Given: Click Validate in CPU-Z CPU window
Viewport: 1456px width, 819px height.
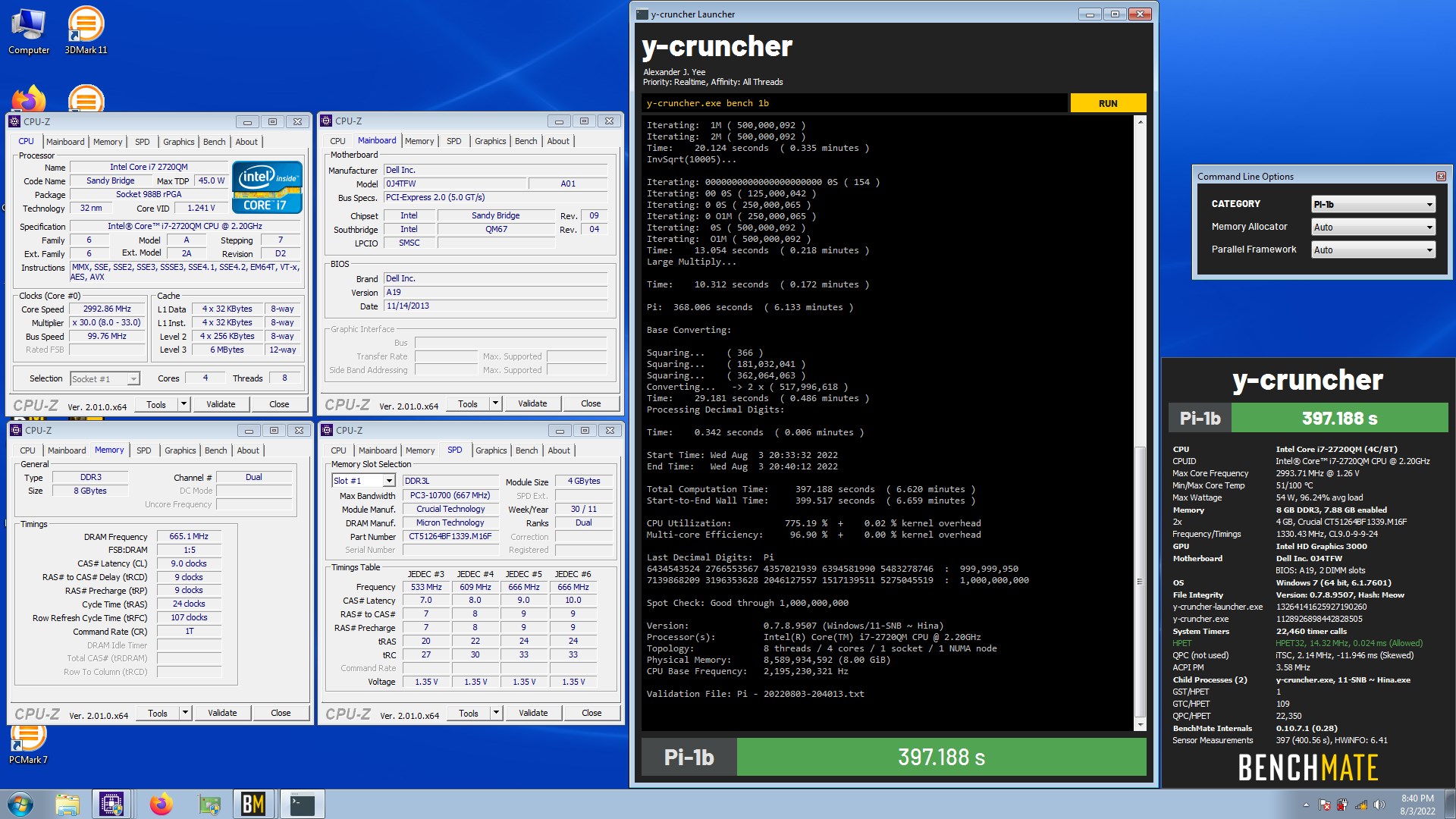Looking at the screenshot, I should click(x=221, y=404).
